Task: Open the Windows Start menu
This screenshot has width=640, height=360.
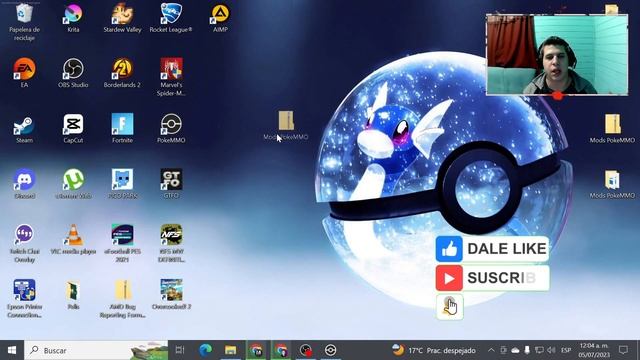Action: 12,350
